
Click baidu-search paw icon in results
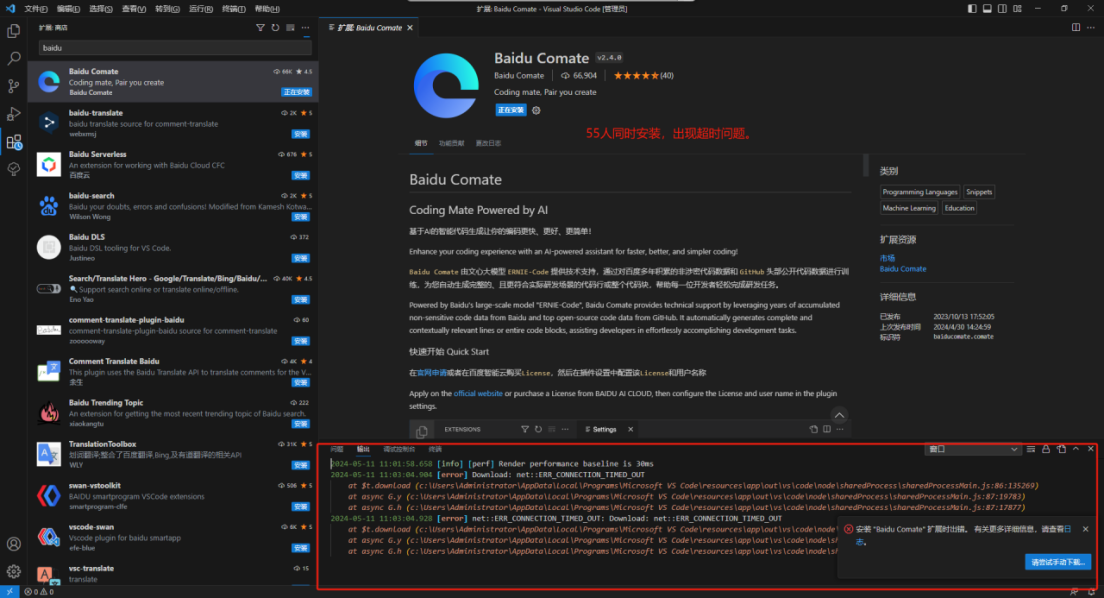[49, 206]
